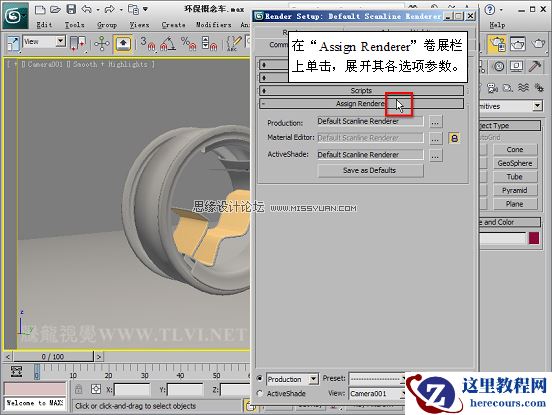The width and height of the screenshot is (552, 415).
Task: Select Helpers category icon in Create panel
Action: pyautogui.click(x=507, y=88)
